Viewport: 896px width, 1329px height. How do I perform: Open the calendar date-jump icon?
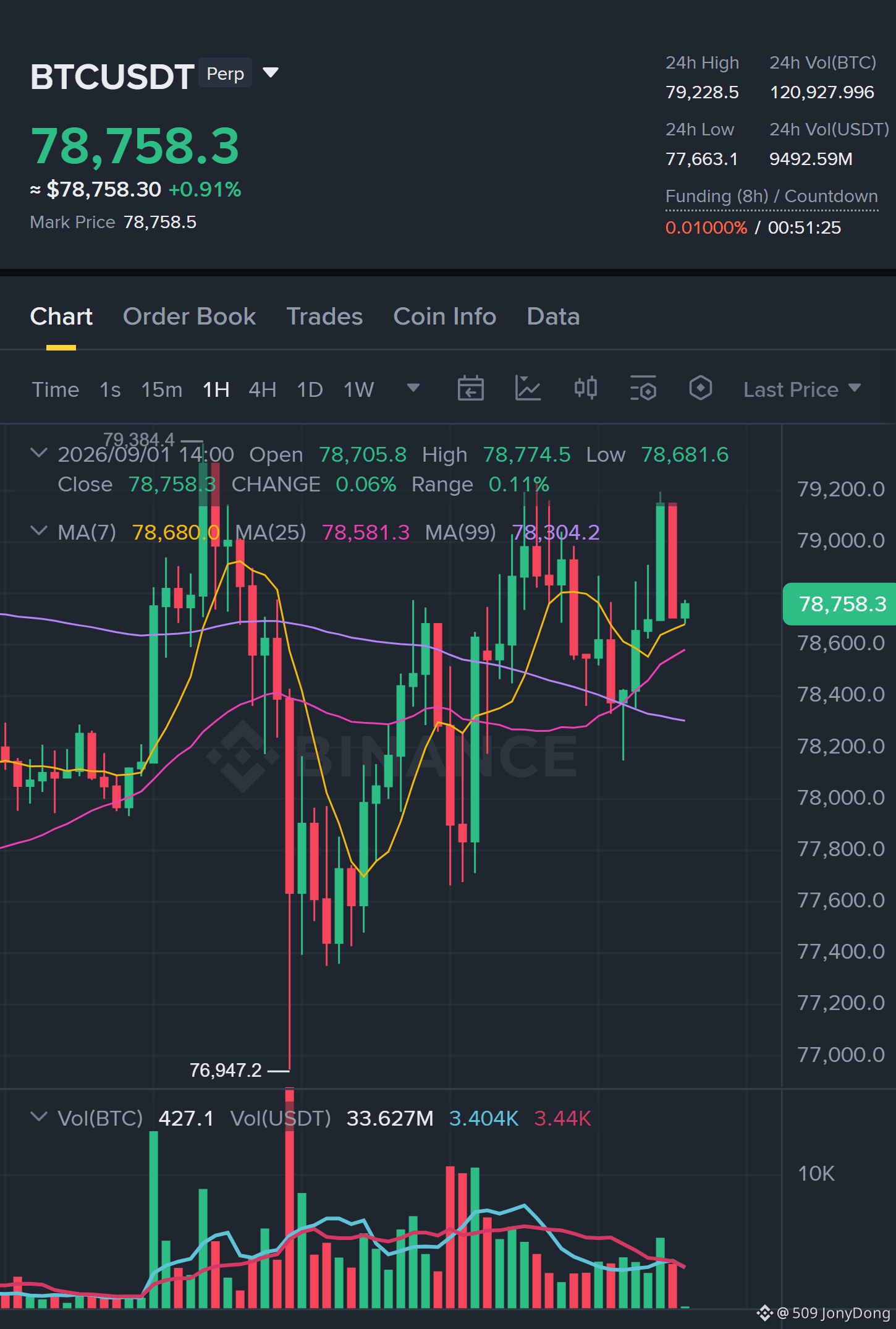470,389
